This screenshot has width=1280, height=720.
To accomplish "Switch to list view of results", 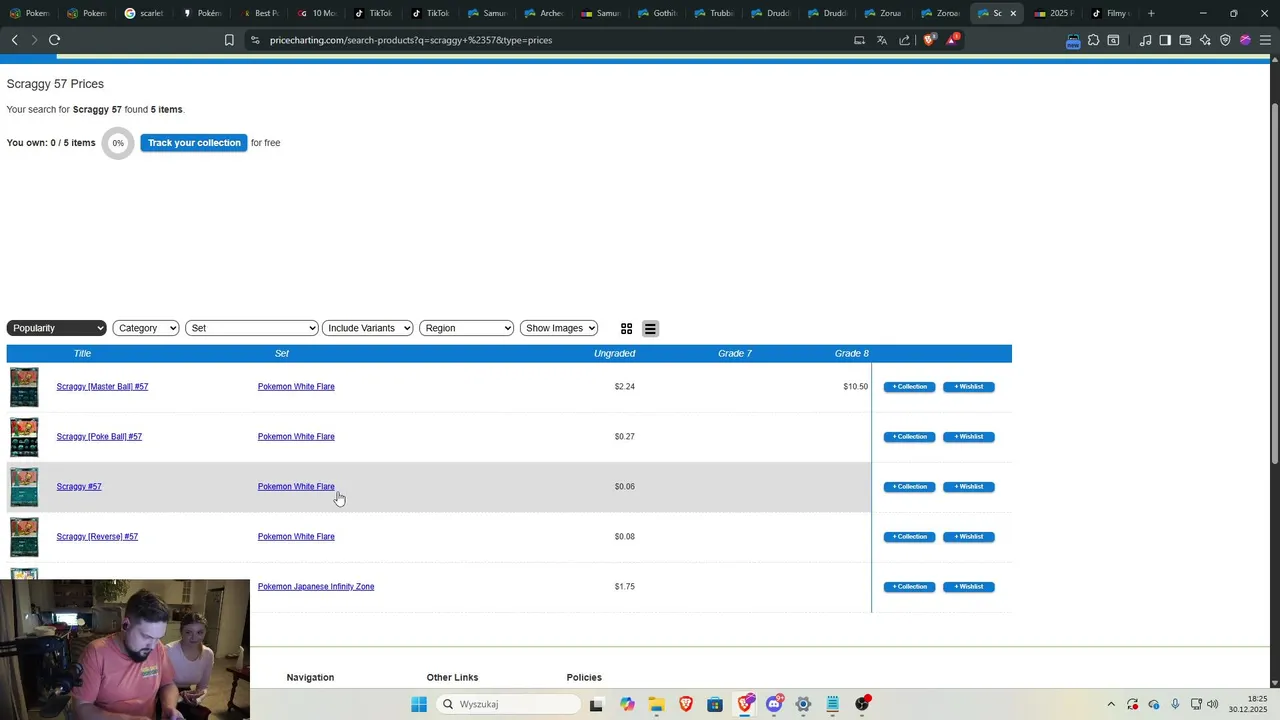I will tap(650, 329).
